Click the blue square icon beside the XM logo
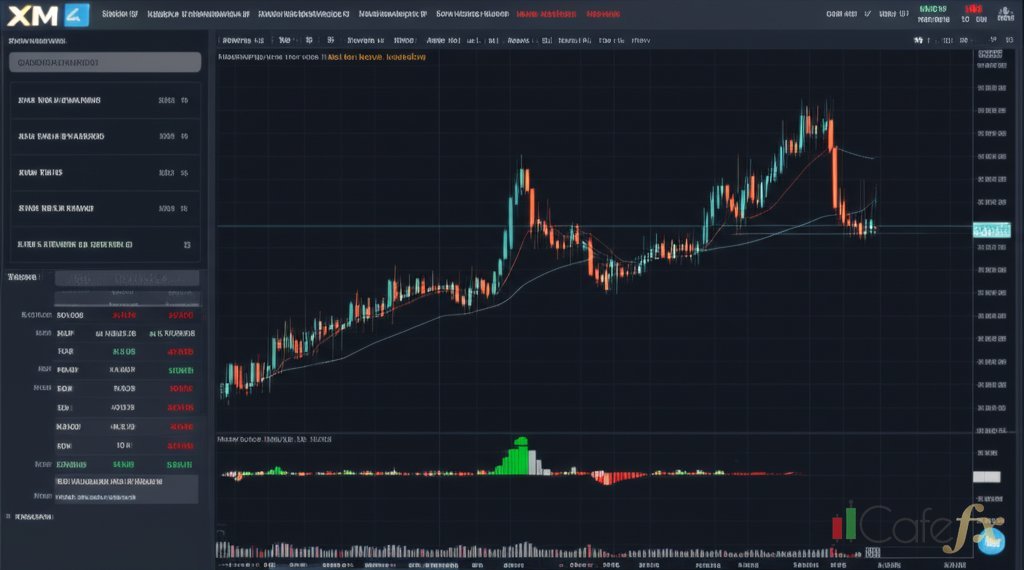This screenshot has height=570, width=1024. (77, 14)
